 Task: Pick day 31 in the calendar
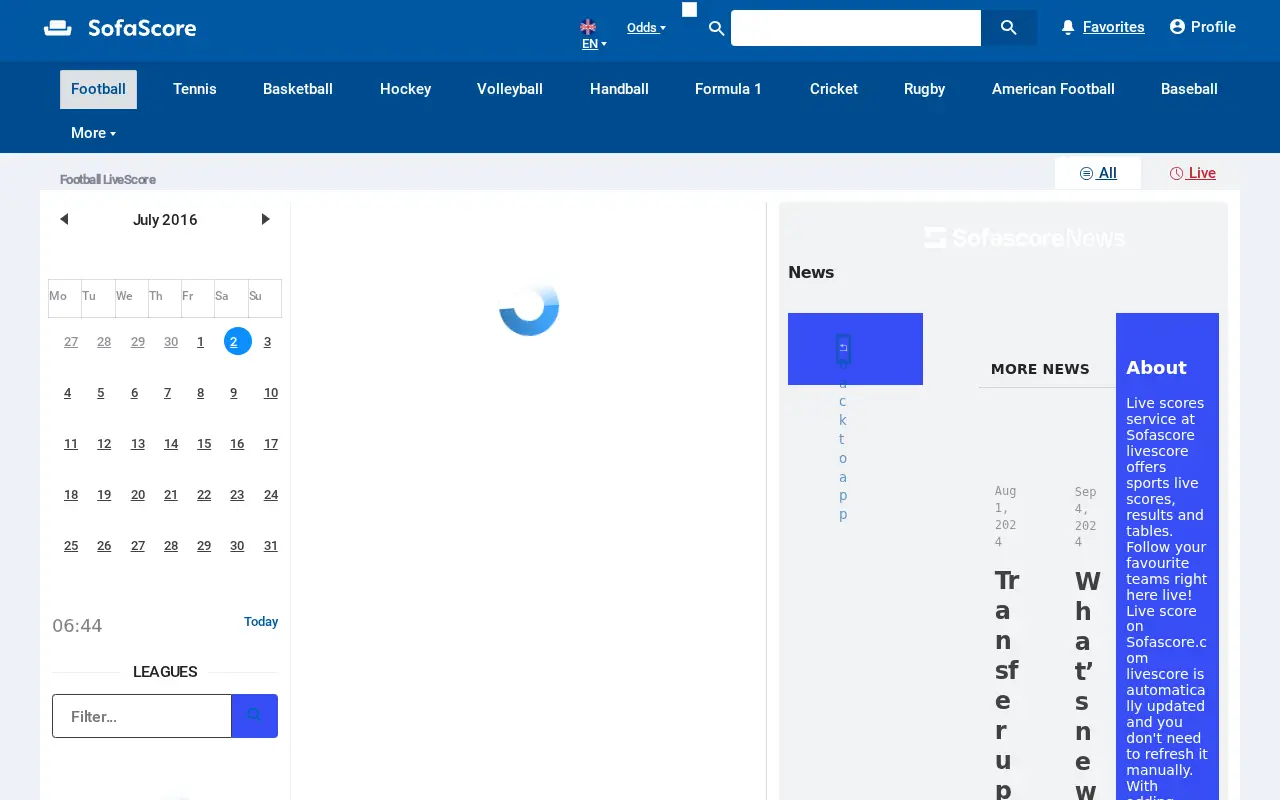[x=270, y=546]
